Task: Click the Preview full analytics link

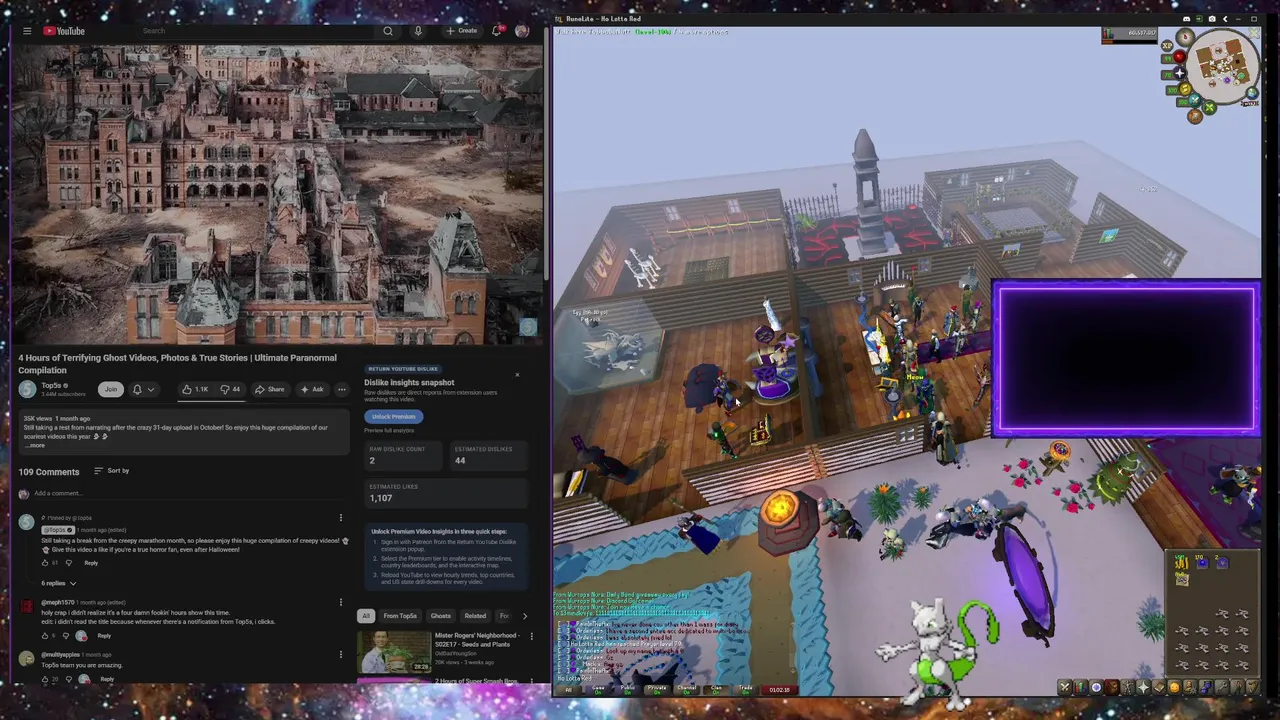Action: tap(389, 430)
